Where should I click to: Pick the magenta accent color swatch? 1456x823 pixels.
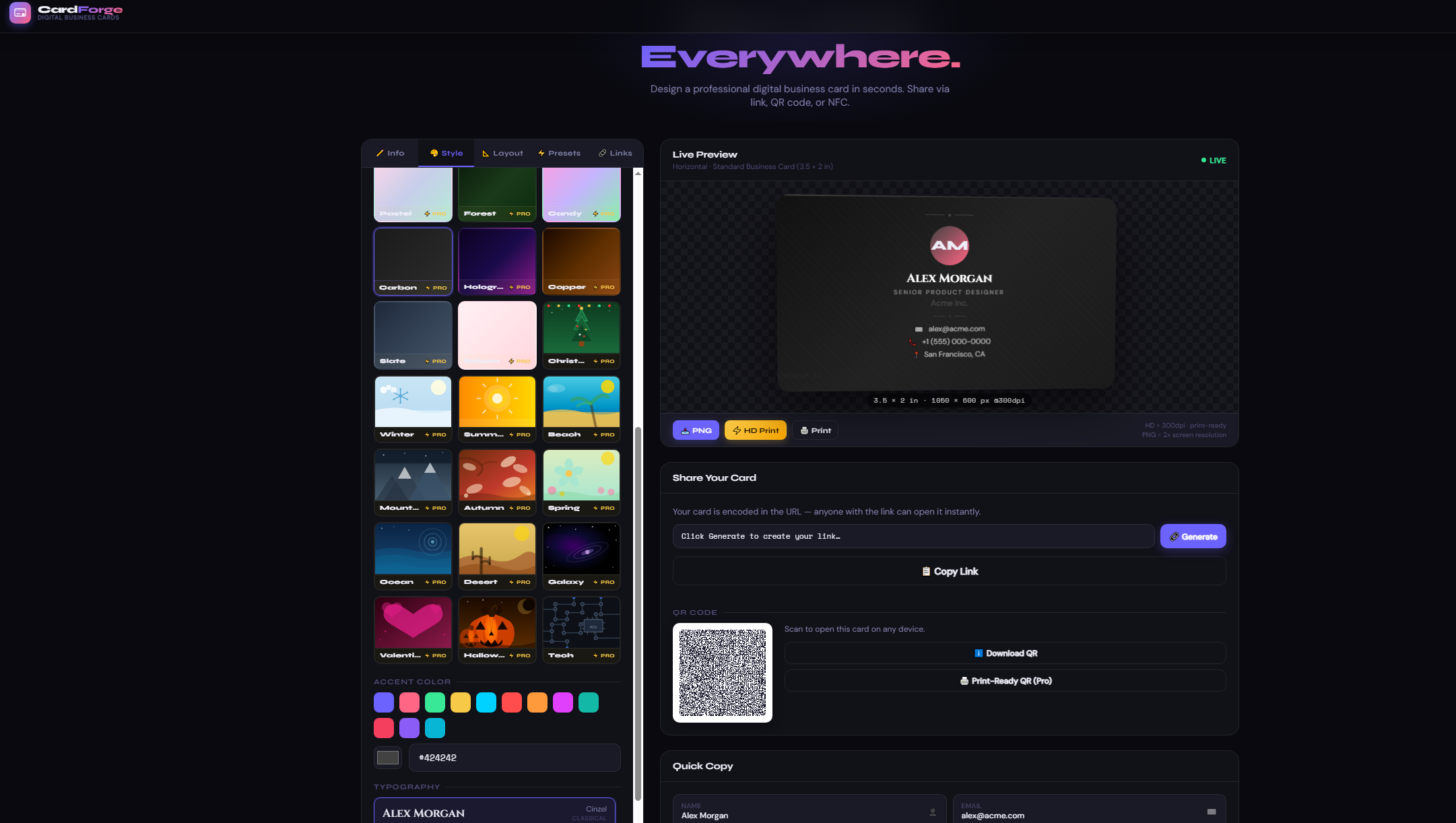point(563,702)
